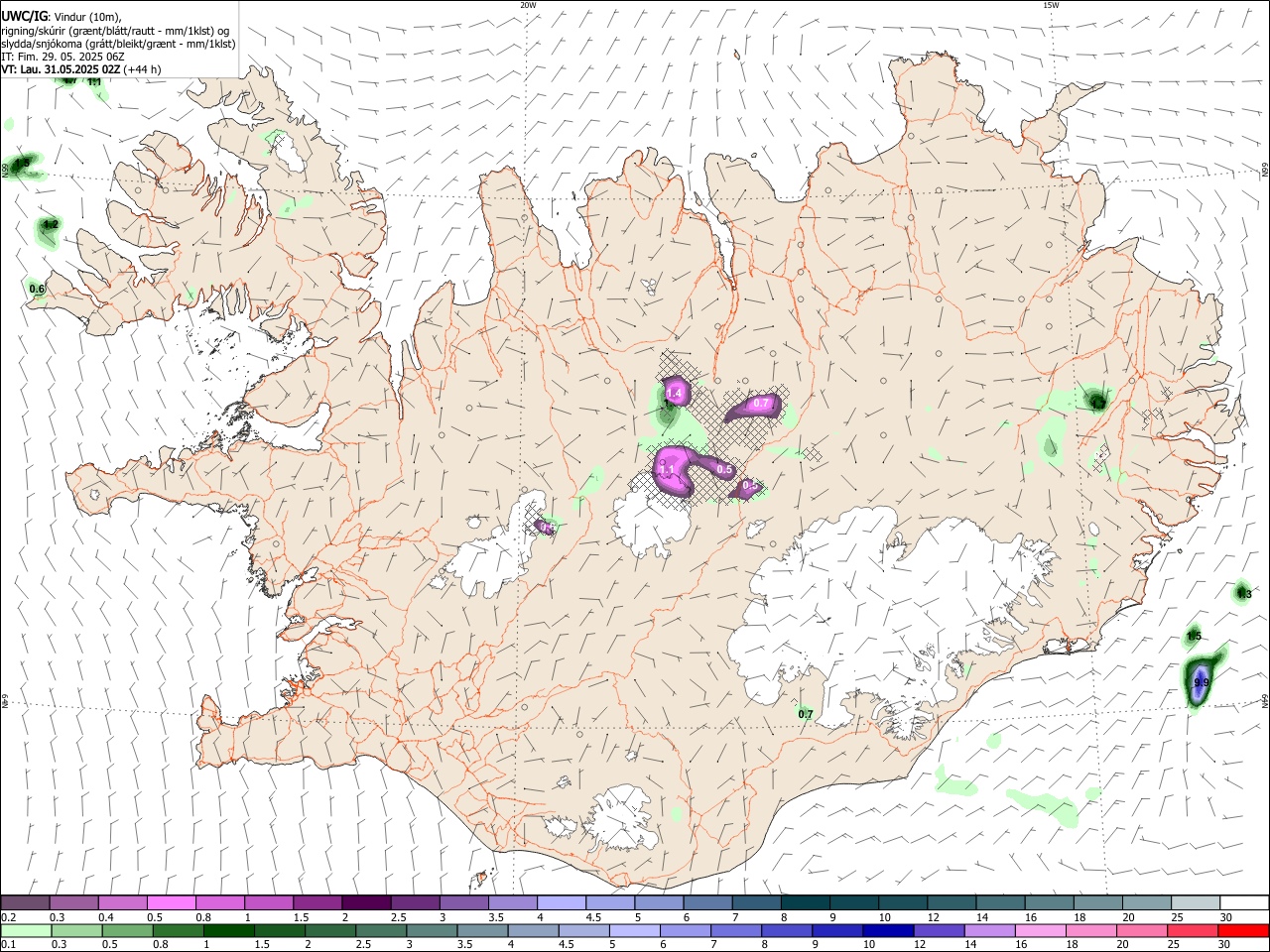The image size is (1270, 952).
Task: Select the dark green 1 swatch in the rain scale
Action: (x=228, y=930)
